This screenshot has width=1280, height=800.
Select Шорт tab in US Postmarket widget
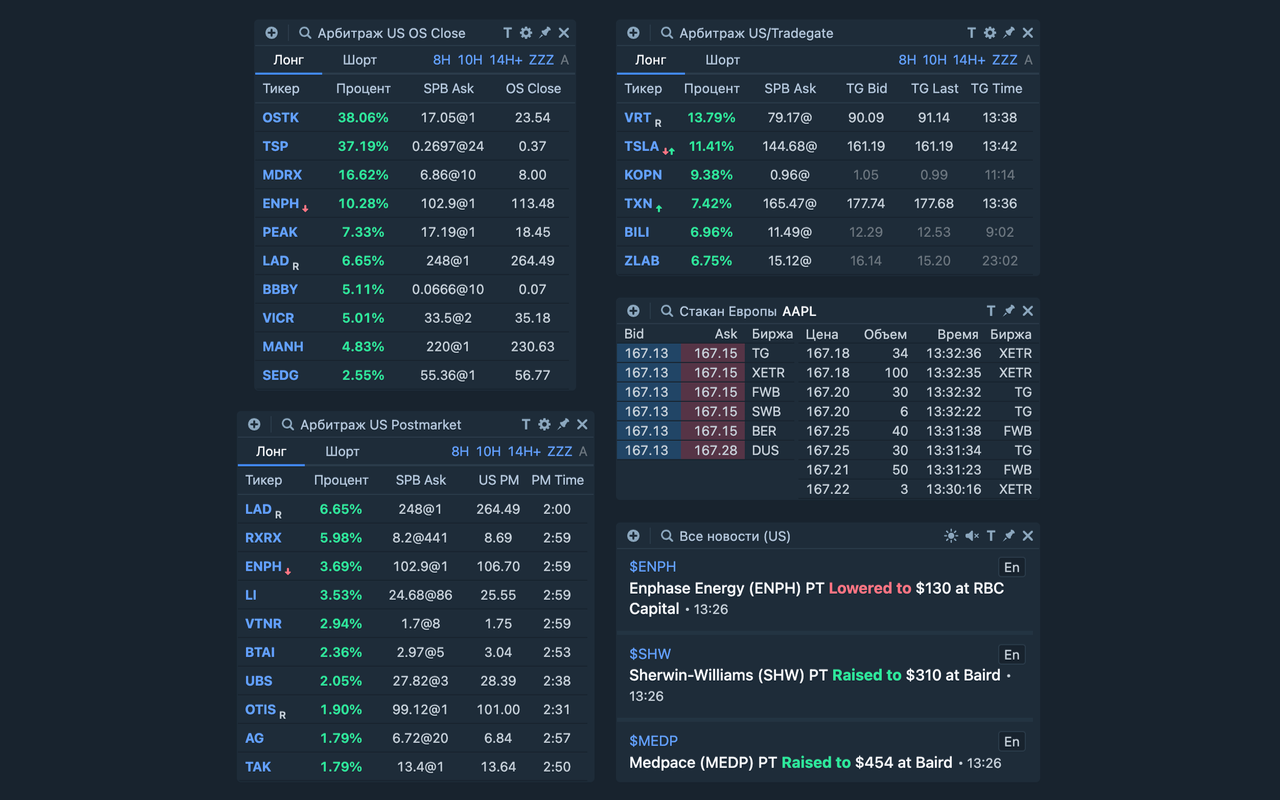point(342,452)
